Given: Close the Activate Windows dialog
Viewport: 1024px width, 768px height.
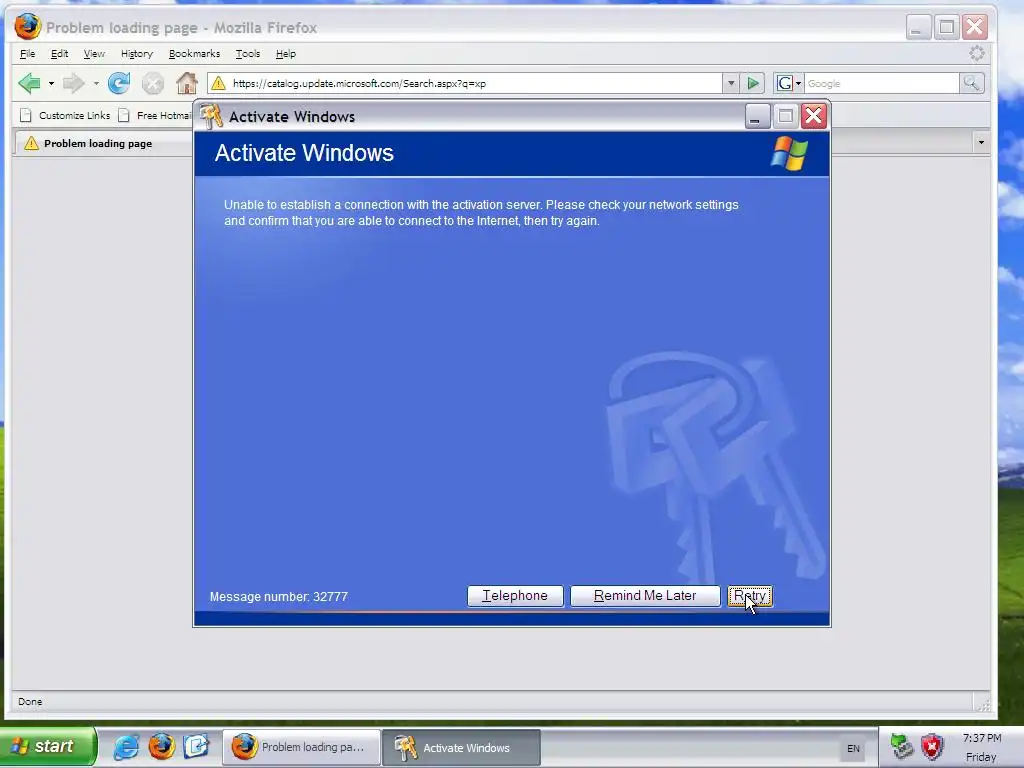Looking at the screenshot, I should coord(814,116).
